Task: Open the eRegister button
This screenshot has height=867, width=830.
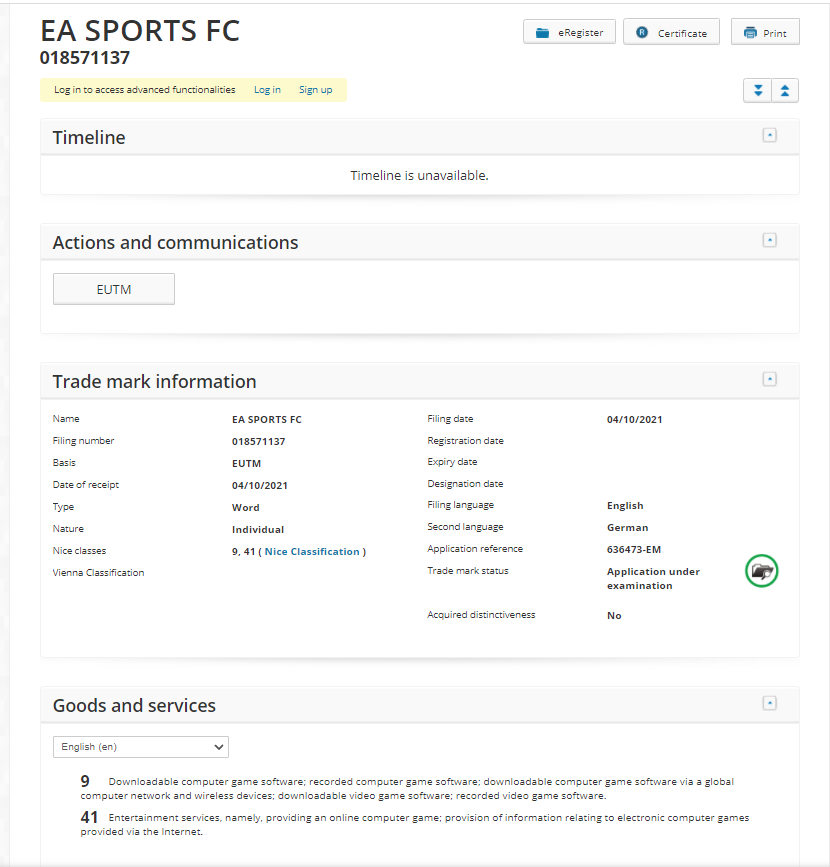Action: point(569,32)
